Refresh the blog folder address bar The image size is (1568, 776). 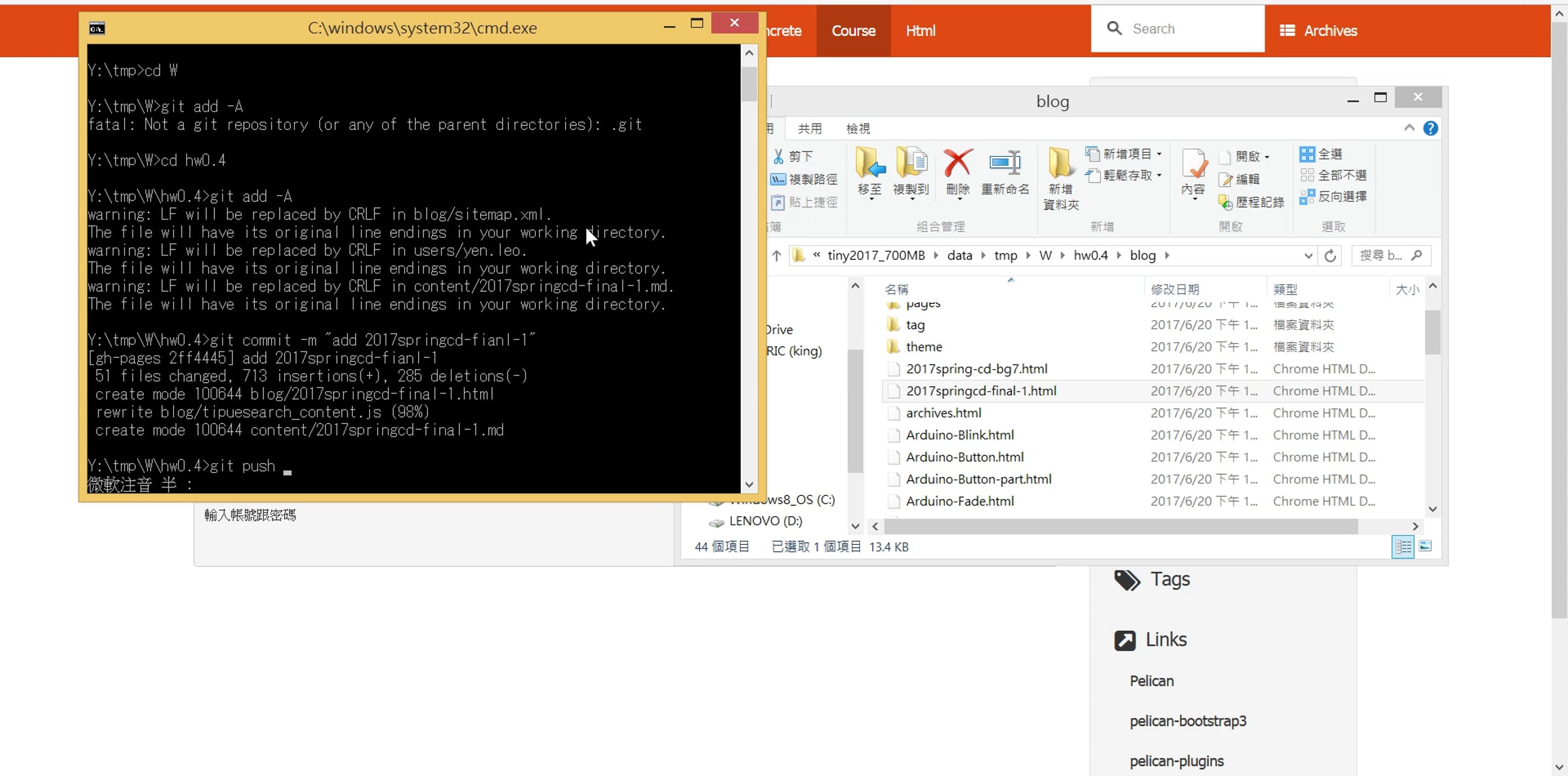click(x=1330, y=256)
